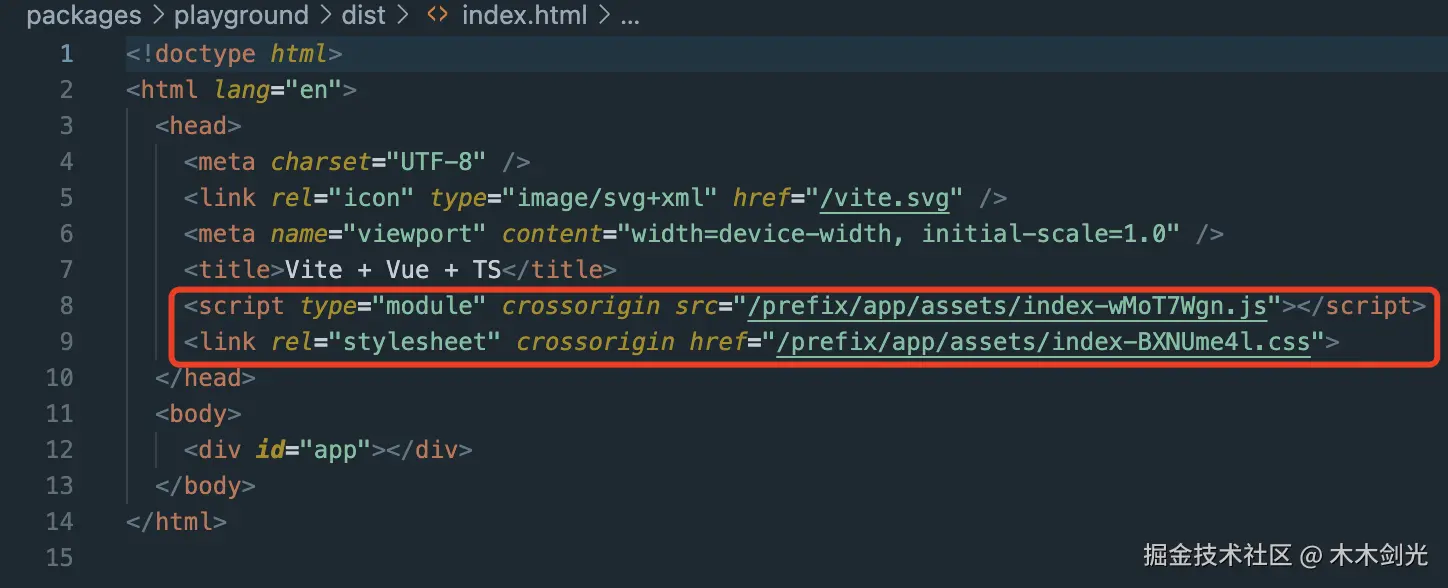The width and height of the screenshot is (1448, 588).
Task: Click the closing html tag
Action: (176, 522)
